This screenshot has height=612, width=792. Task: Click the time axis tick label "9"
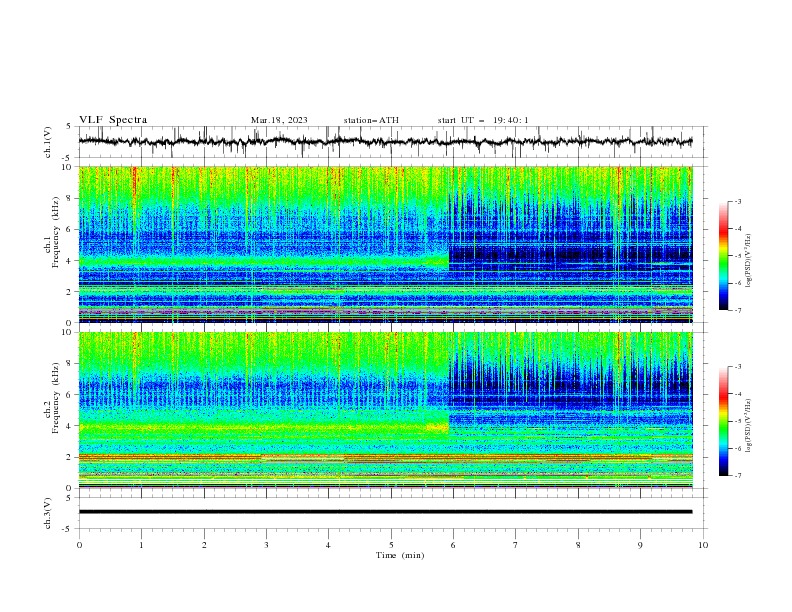click(x=640, y=545)
